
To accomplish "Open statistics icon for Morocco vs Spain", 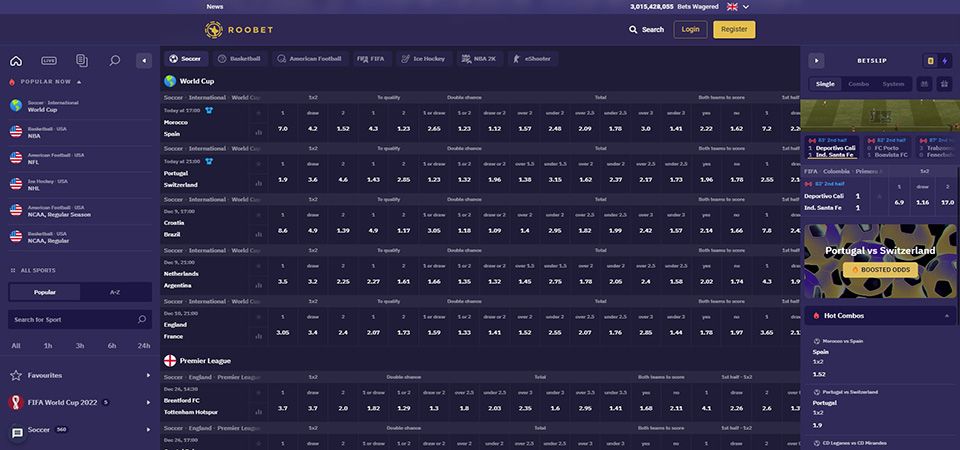I will (258, 132).
